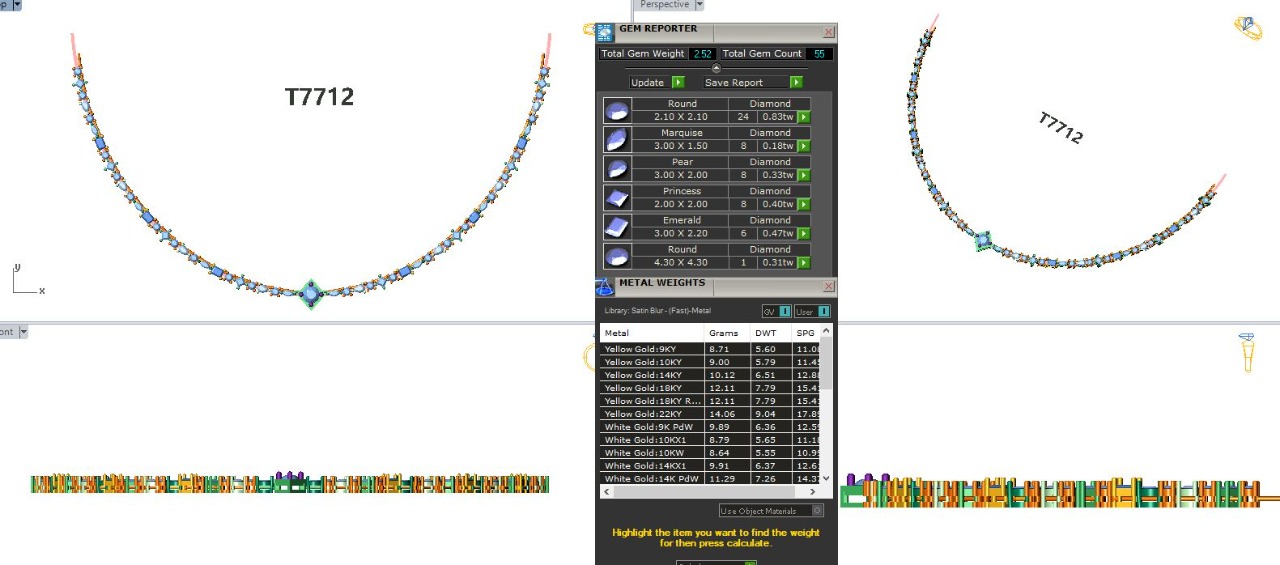
Task: Click the DWT column header
Action: (x=769, y=333)
